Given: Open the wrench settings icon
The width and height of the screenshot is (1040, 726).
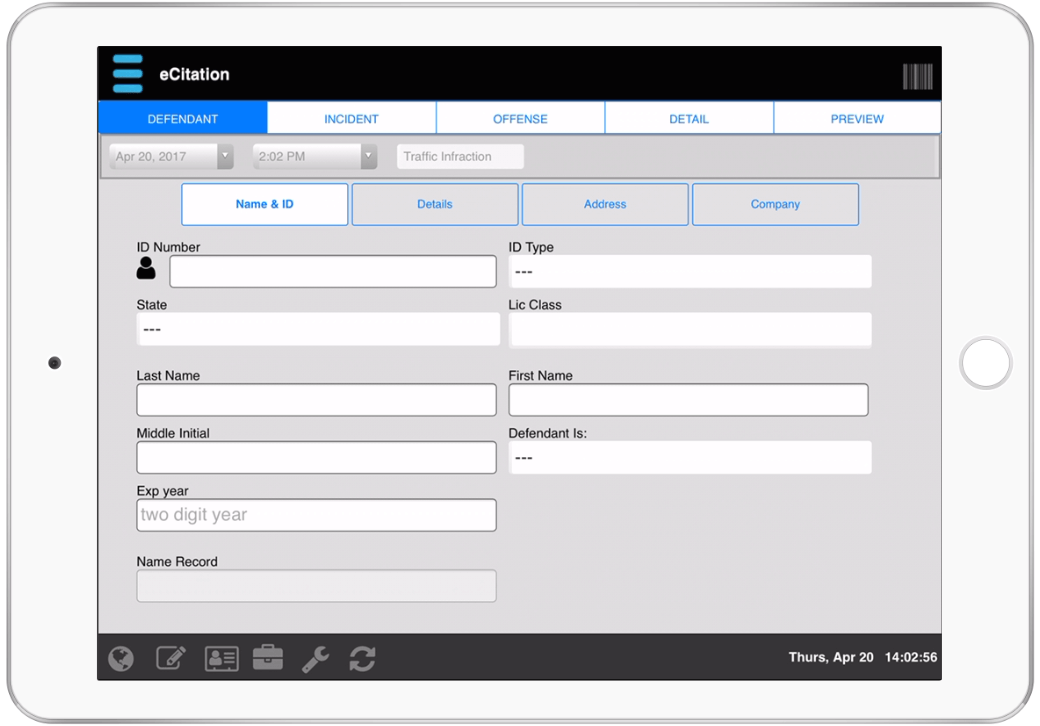Looking at the screenshot, I should coord(316,659).
